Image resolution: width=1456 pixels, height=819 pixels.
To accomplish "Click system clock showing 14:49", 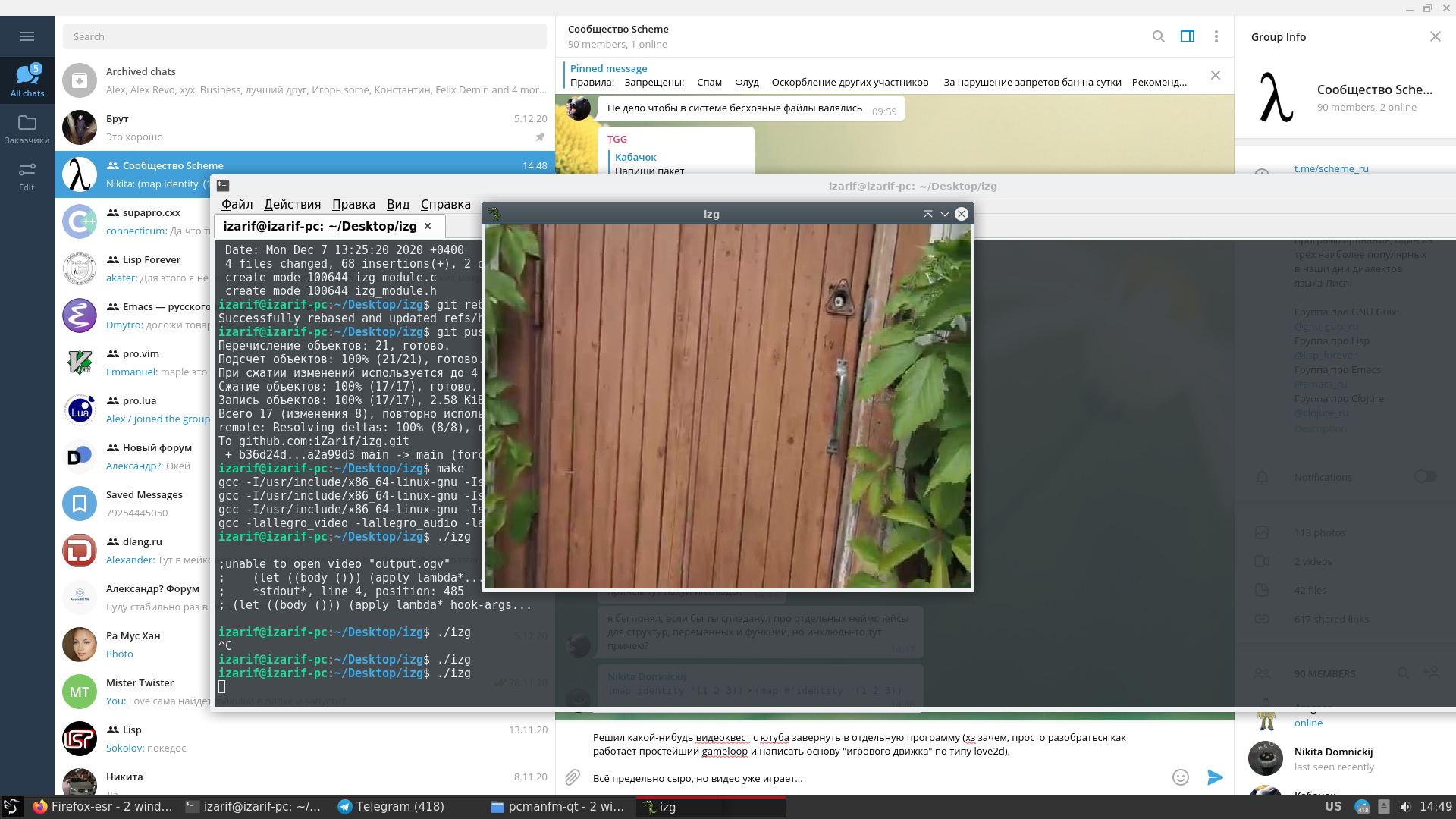I will (1436, 806).
